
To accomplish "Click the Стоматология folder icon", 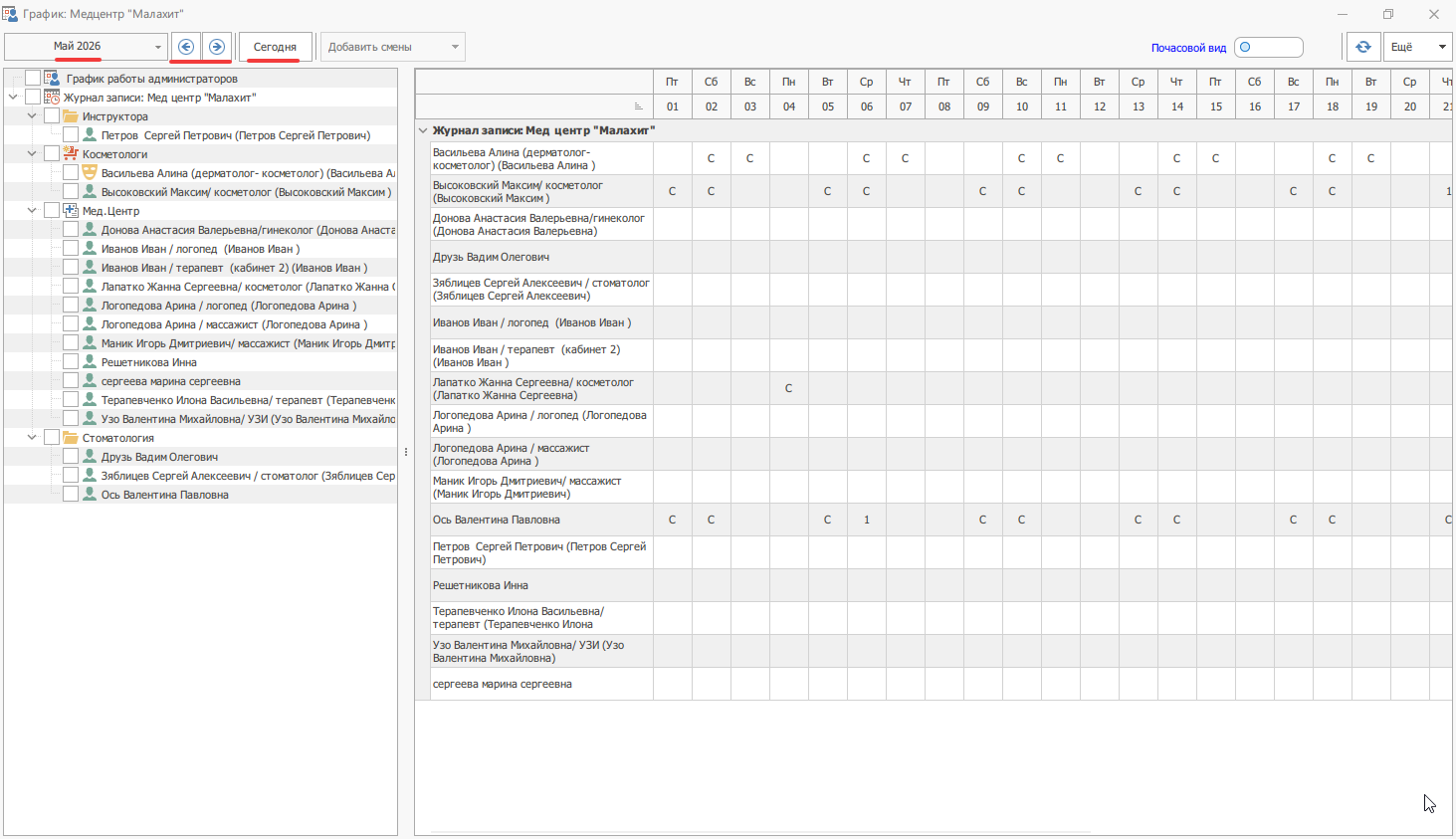I will tap(71, 438).
